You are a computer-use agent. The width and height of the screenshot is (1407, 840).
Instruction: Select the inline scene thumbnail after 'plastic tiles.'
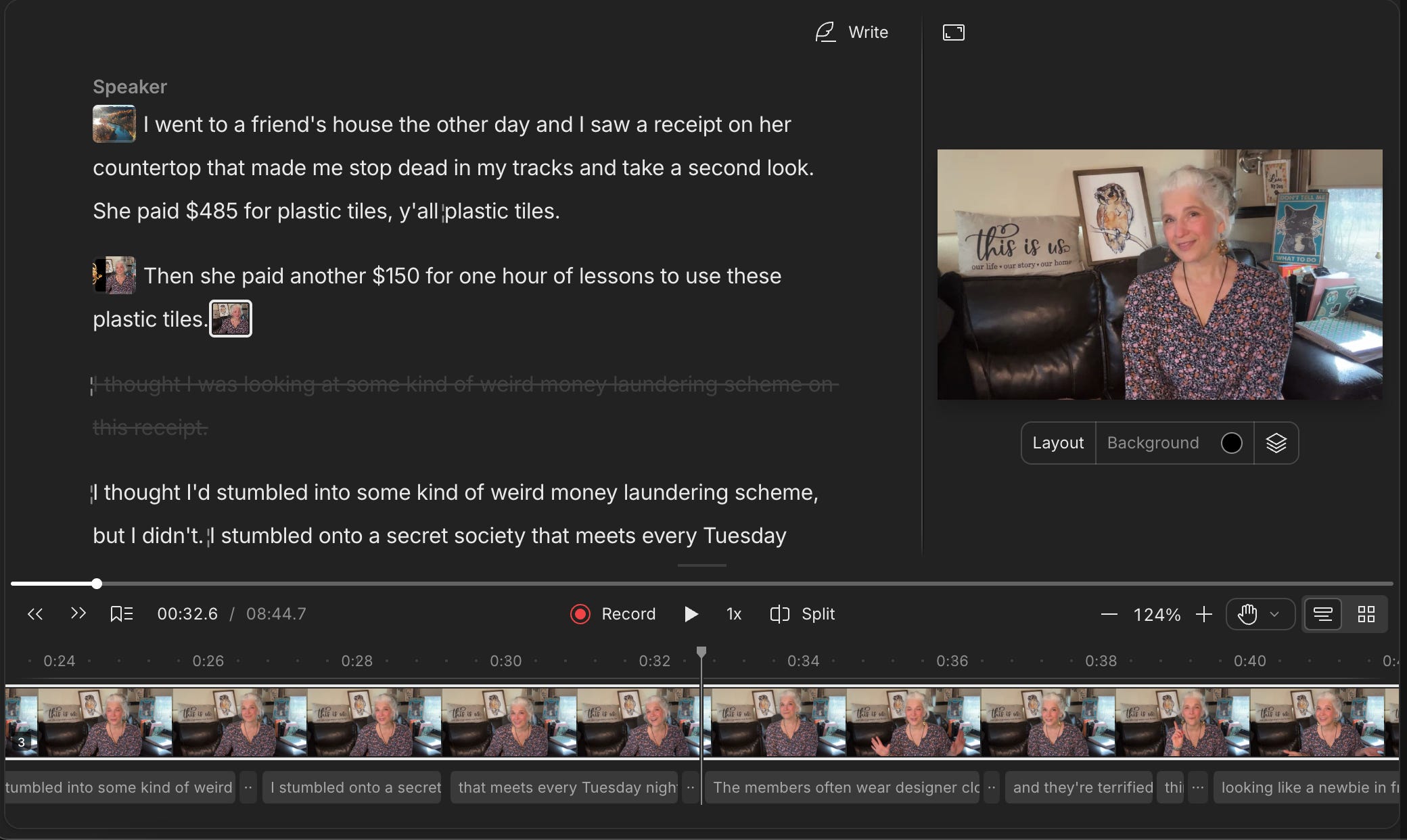(x=231, y=319)
